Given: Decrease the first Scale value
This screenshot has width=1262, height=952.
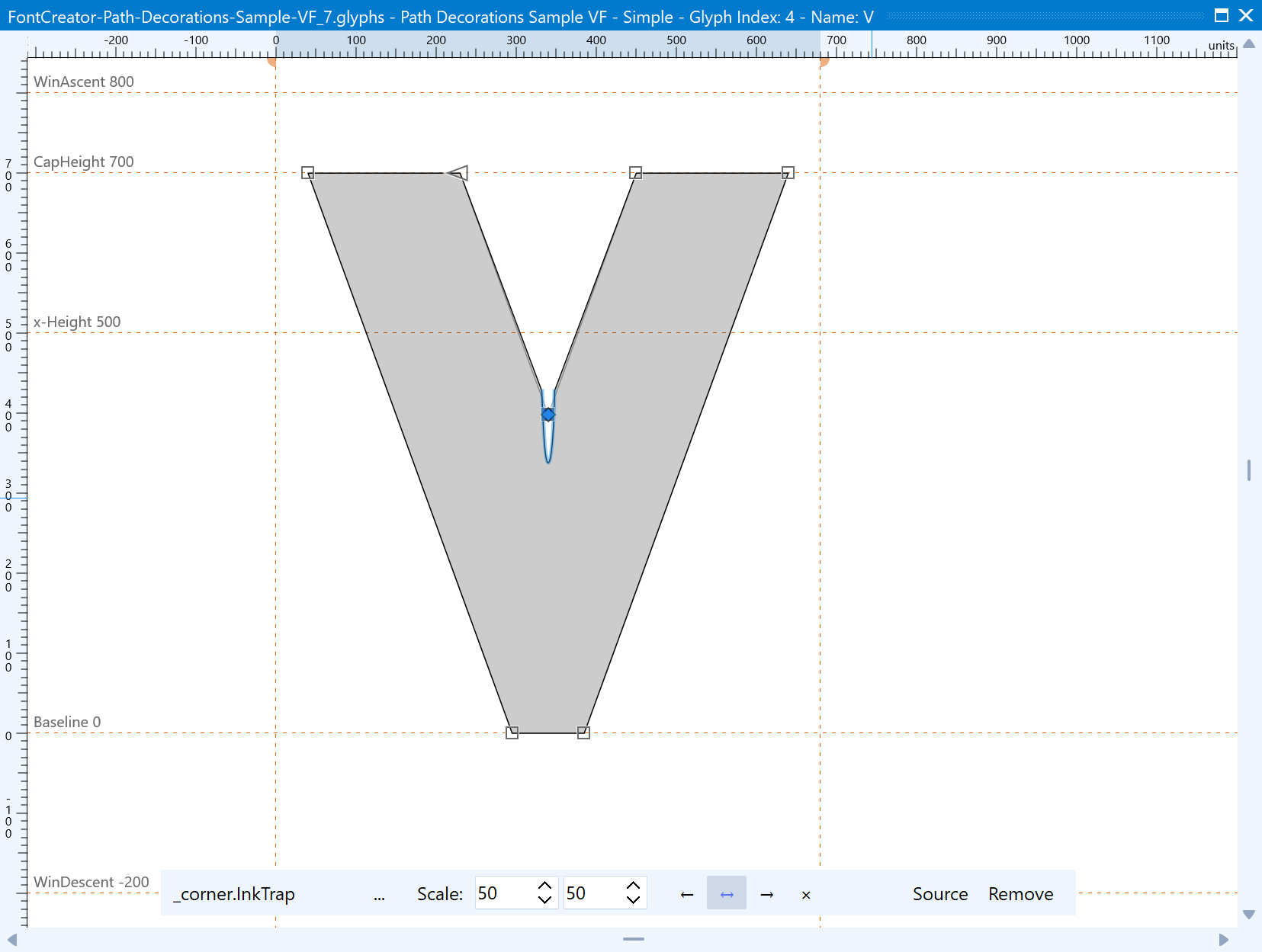Looking at the screenshot, I should coord(544,900).
